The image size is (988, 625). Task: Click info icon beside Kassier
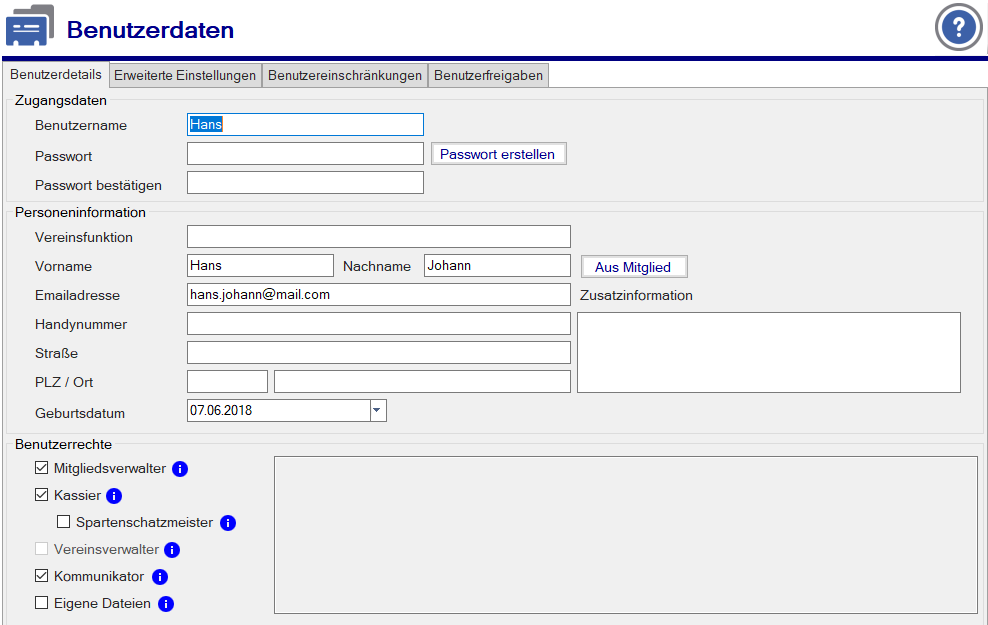tap(114, 495)
